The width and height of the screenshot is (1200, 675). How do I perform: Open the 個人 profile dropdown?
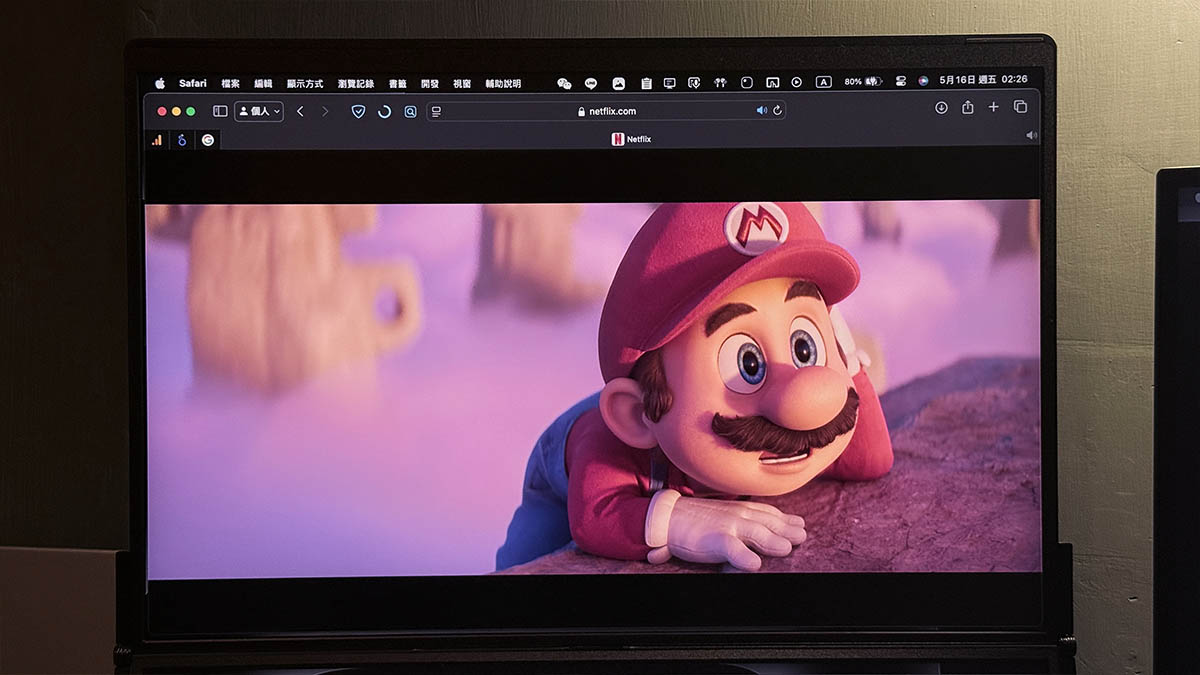tap(259, 111)
